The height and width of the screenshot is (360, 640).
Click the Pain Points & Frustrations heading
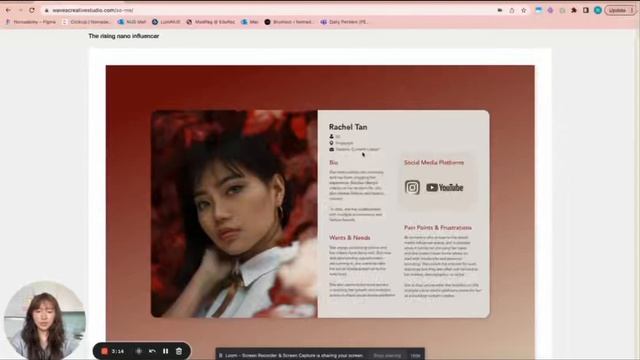438,228
